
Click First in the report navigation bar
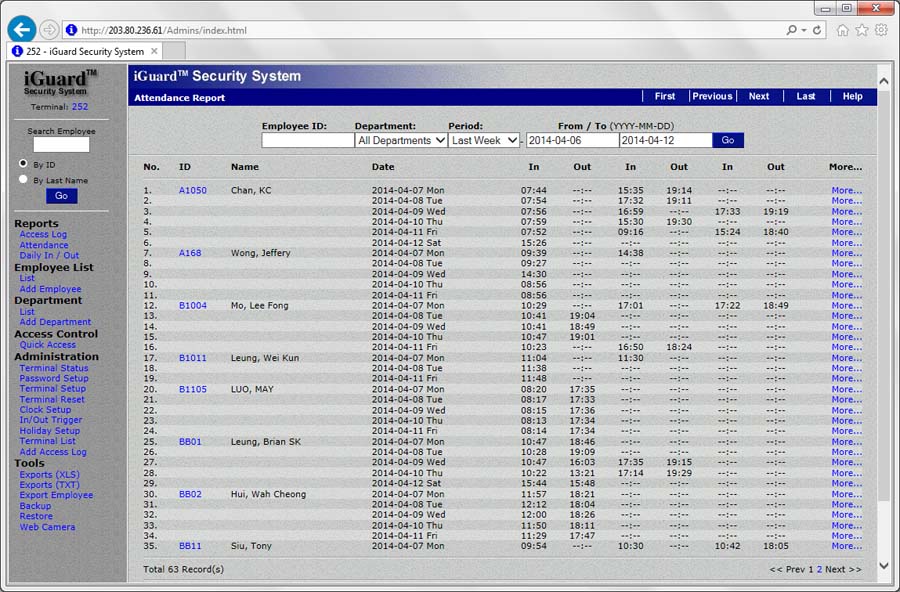665,96
